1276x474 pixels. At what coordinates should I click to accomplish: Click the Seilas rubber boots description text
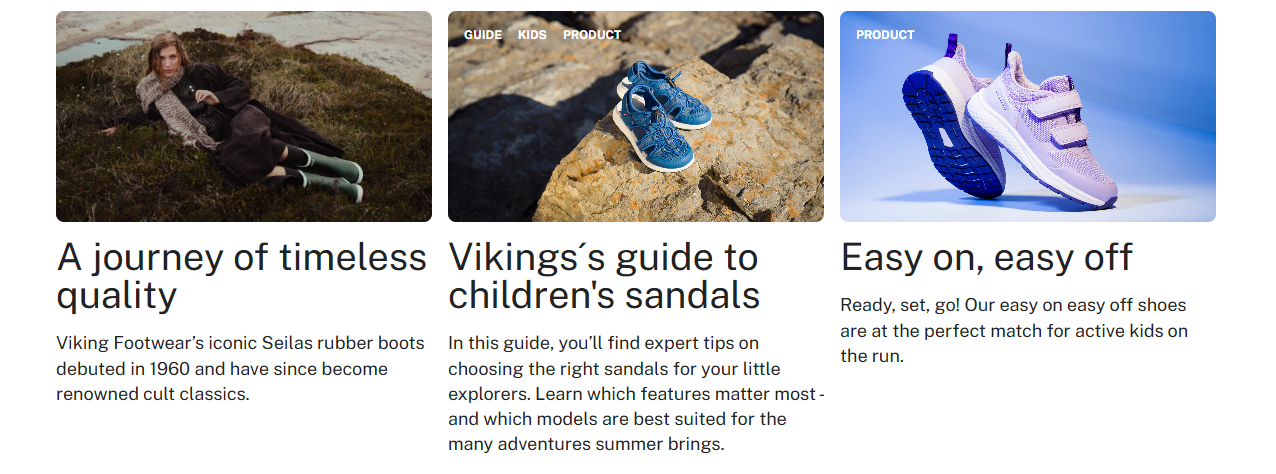tap(241, 368)
